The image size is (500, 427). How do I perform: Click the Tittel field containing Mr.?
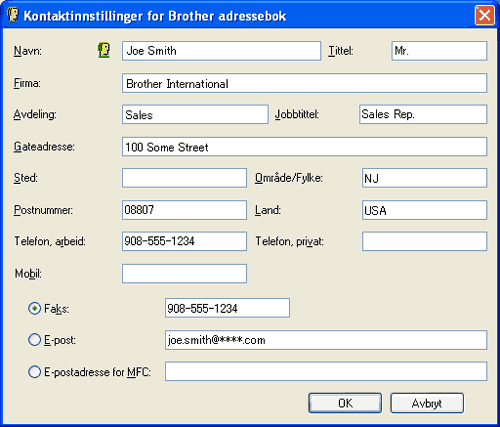coord(439,51)
